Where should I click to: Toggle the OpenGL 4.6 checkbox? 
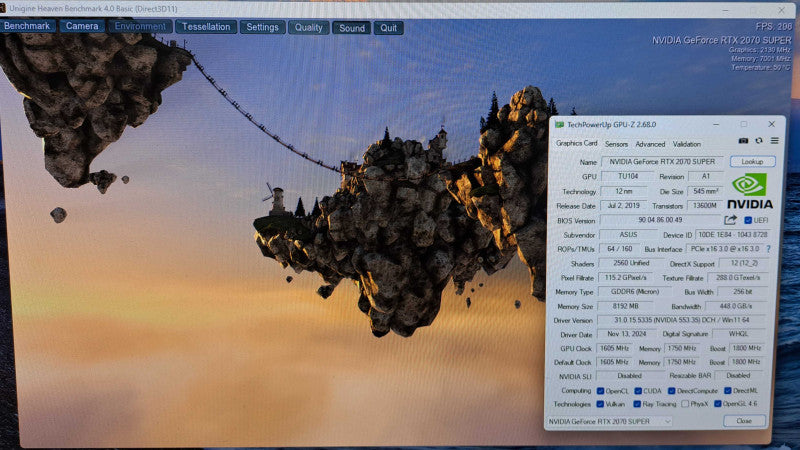click(x=717, y=404)
